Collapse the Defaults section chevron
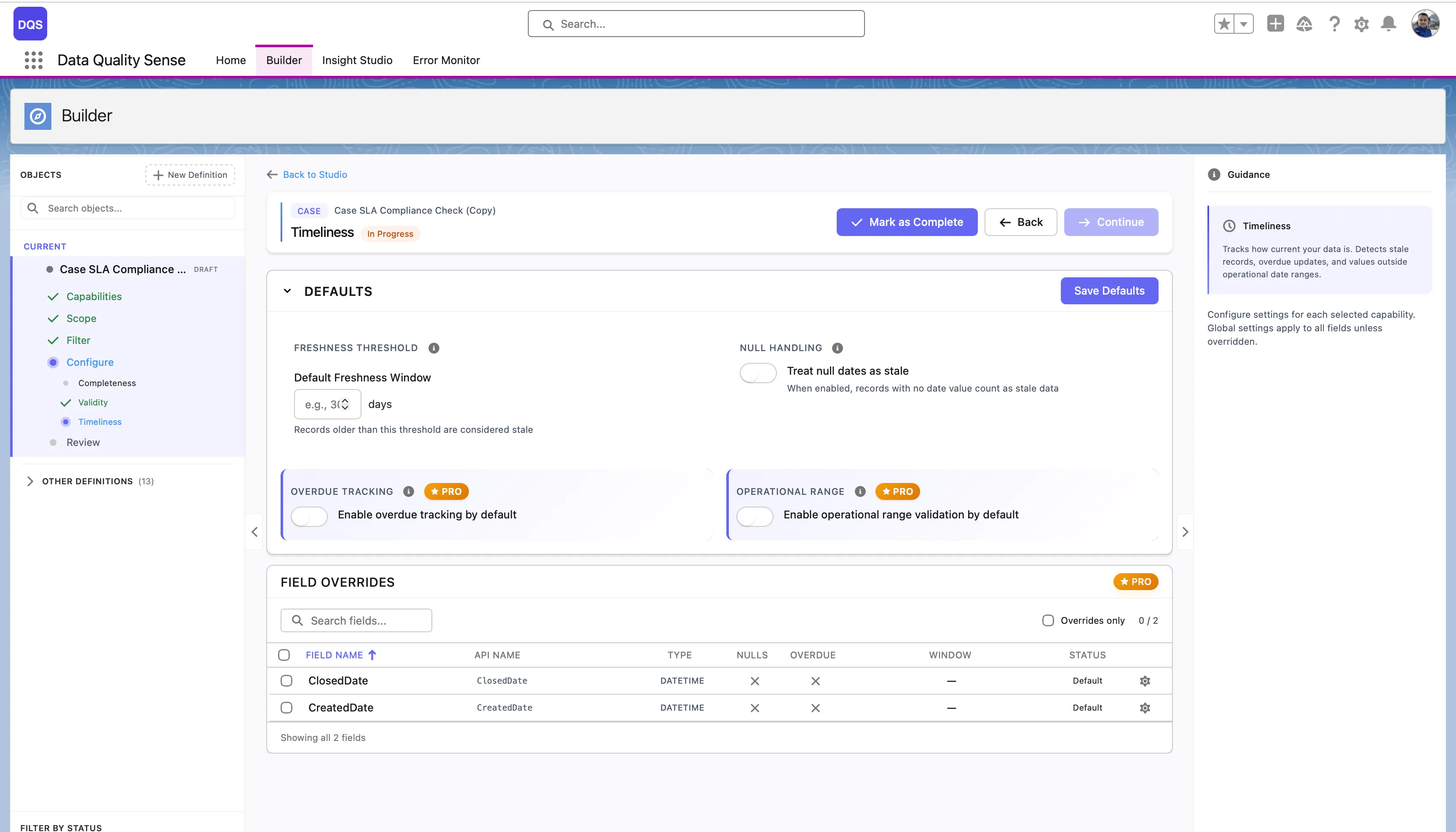This screenshot has width=1456, height=832. 287,291
